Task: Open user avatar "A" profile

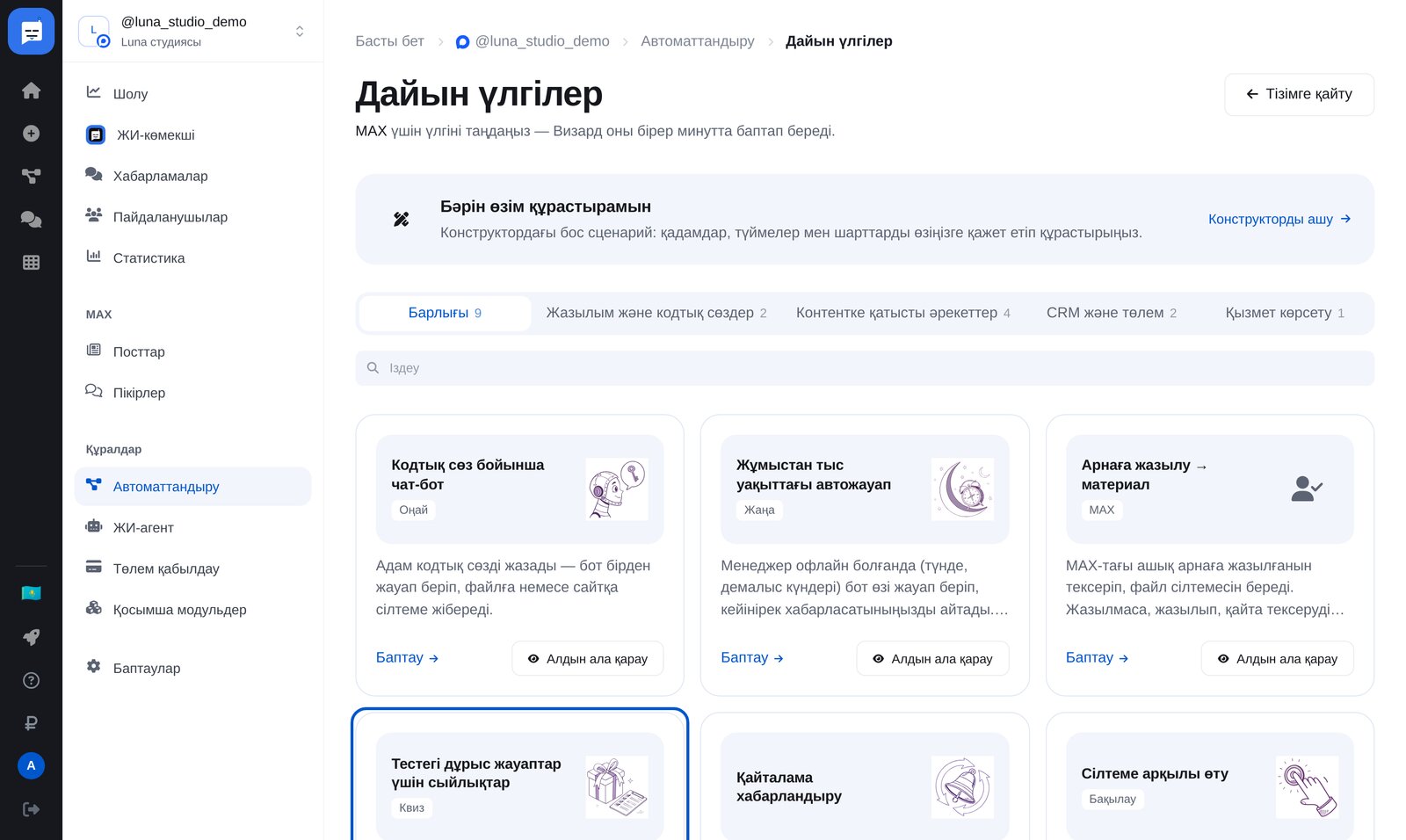Action: [31, 765]
